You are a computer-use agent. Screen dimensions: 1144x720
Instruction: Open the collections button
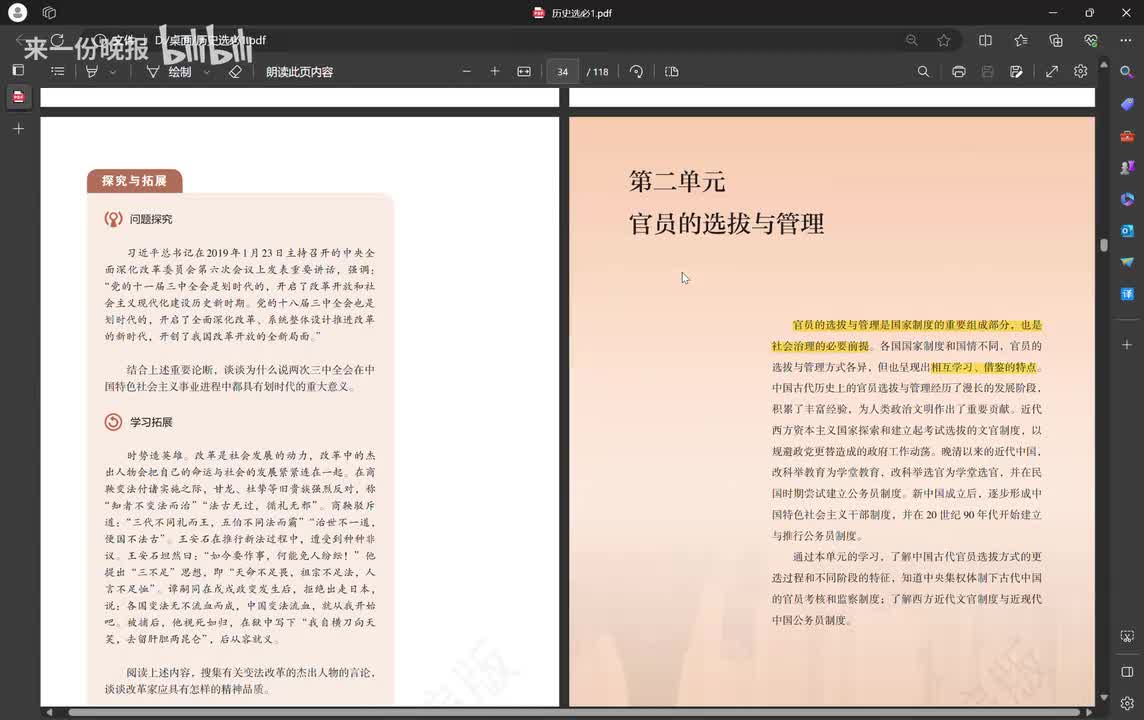(1056, 40)
